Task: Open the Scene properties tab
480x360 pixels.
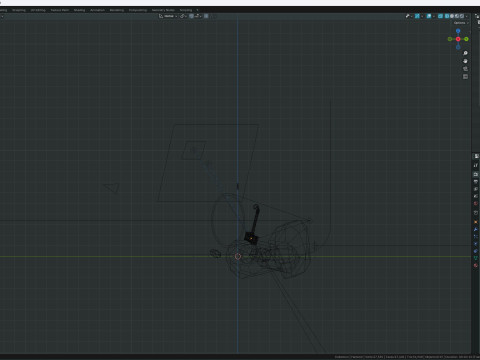Action: pos(476,196)
